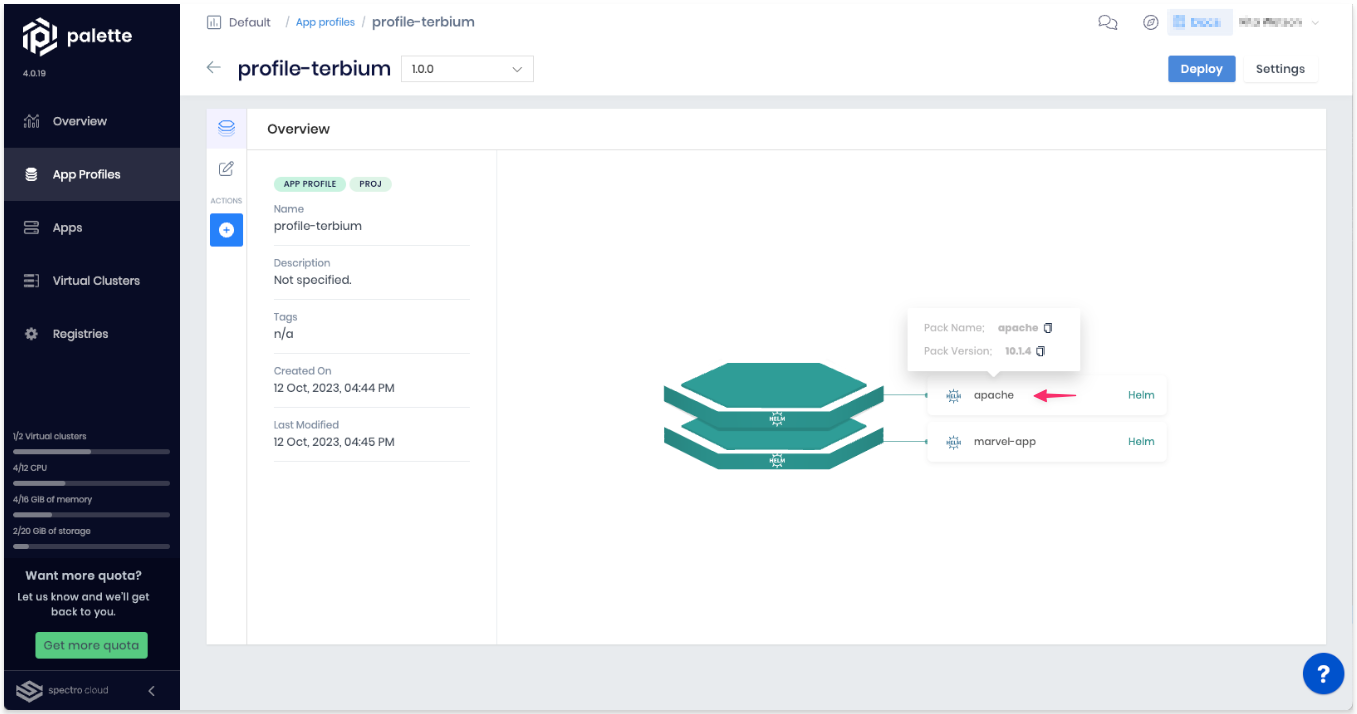Open the Overview menu item
This screenshot has width=1357, height=714.
click(x=91, y=121)
